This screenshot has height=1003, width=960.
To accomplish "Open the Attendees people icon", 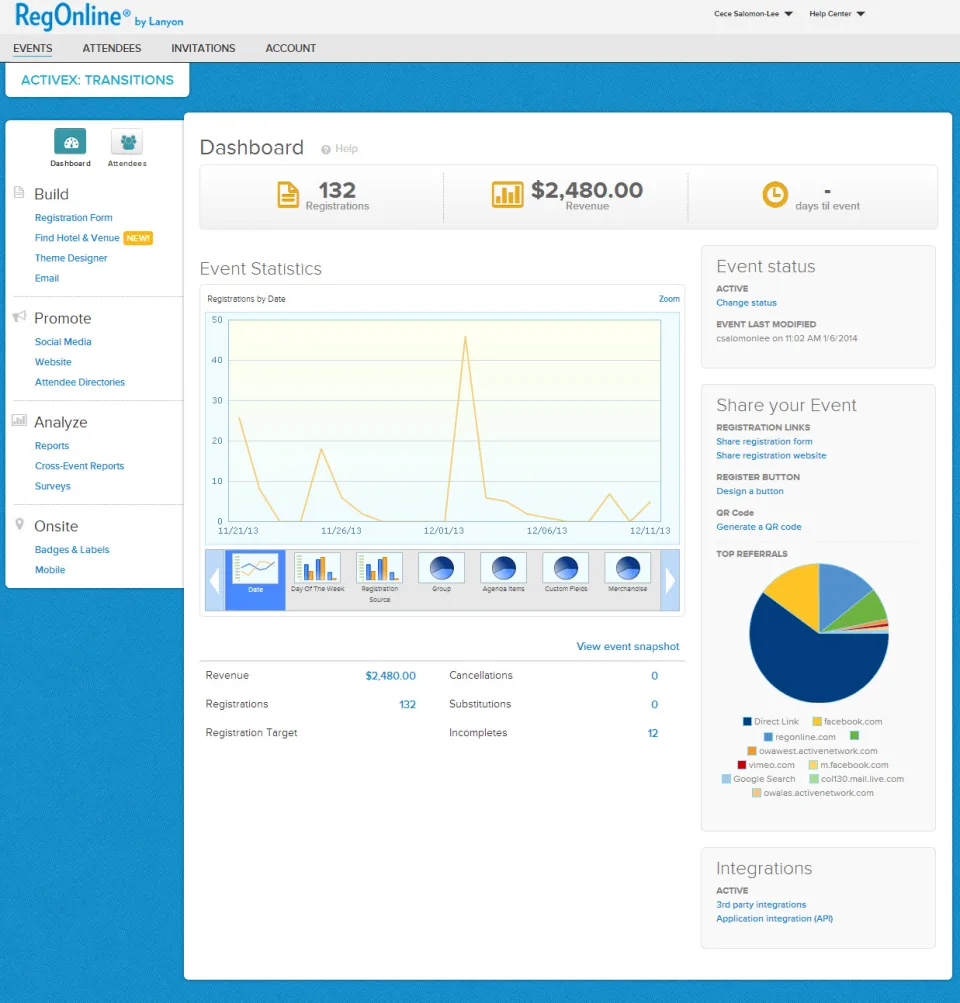I will click(x=127, y=141).
